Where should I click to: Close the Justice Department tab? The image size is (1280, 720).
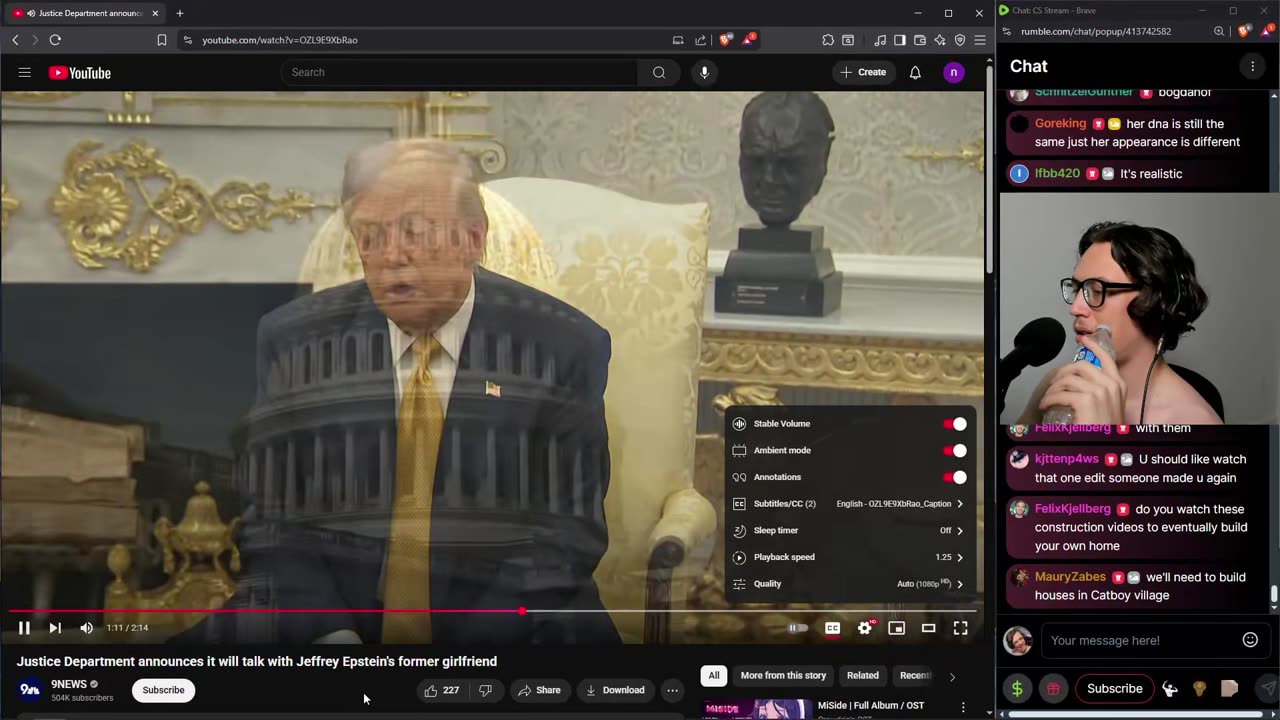(155, 13)
